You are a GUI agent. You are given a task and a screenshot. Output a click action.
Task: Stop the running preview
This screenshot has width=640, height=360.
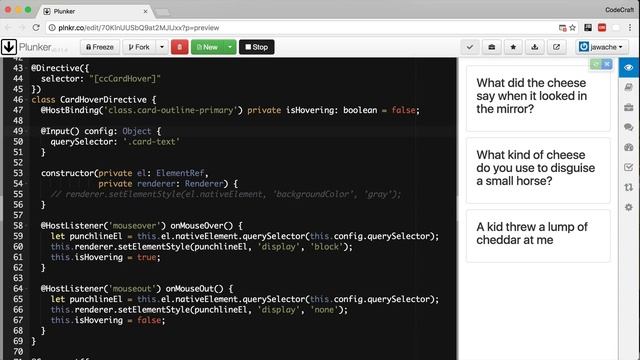[256, 47]
